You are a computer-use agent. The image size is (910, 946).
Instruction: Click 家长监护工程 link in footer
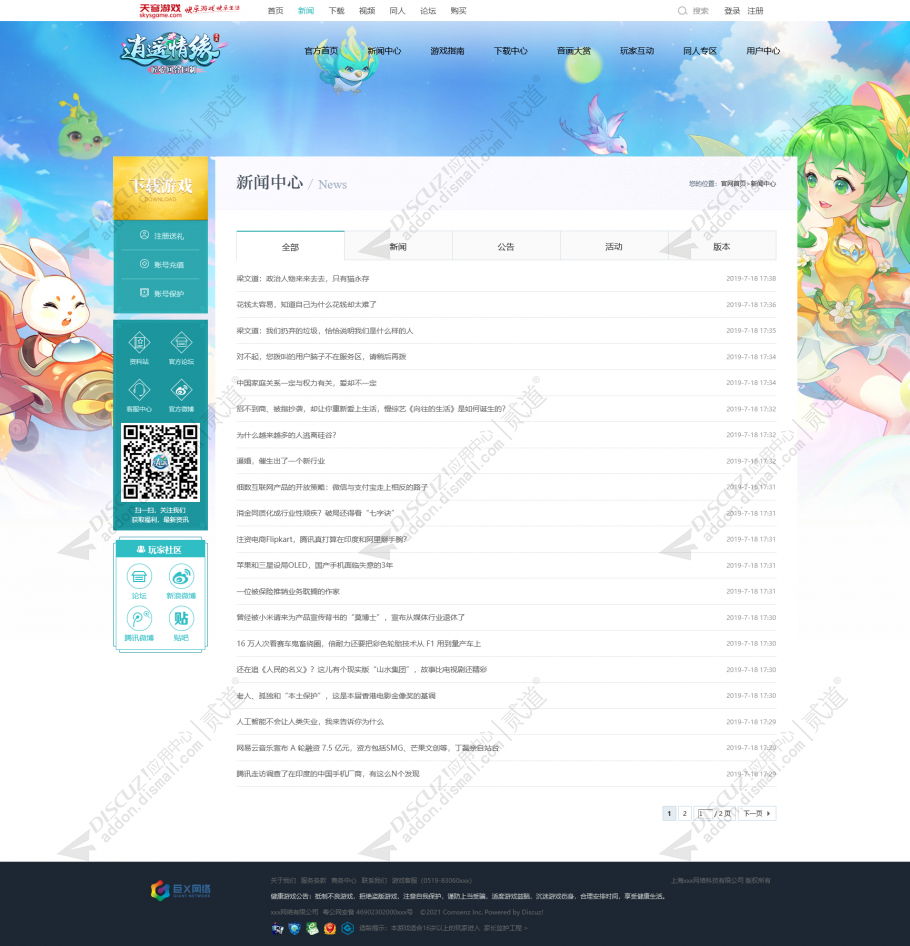point(505,929)
